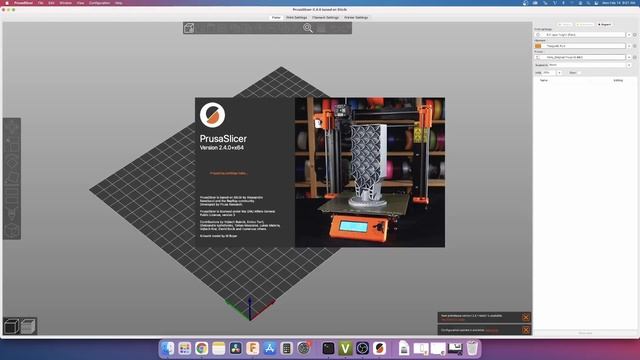Switch to the Printer Settings tab
640x360 pixels.
pos(356,18)
